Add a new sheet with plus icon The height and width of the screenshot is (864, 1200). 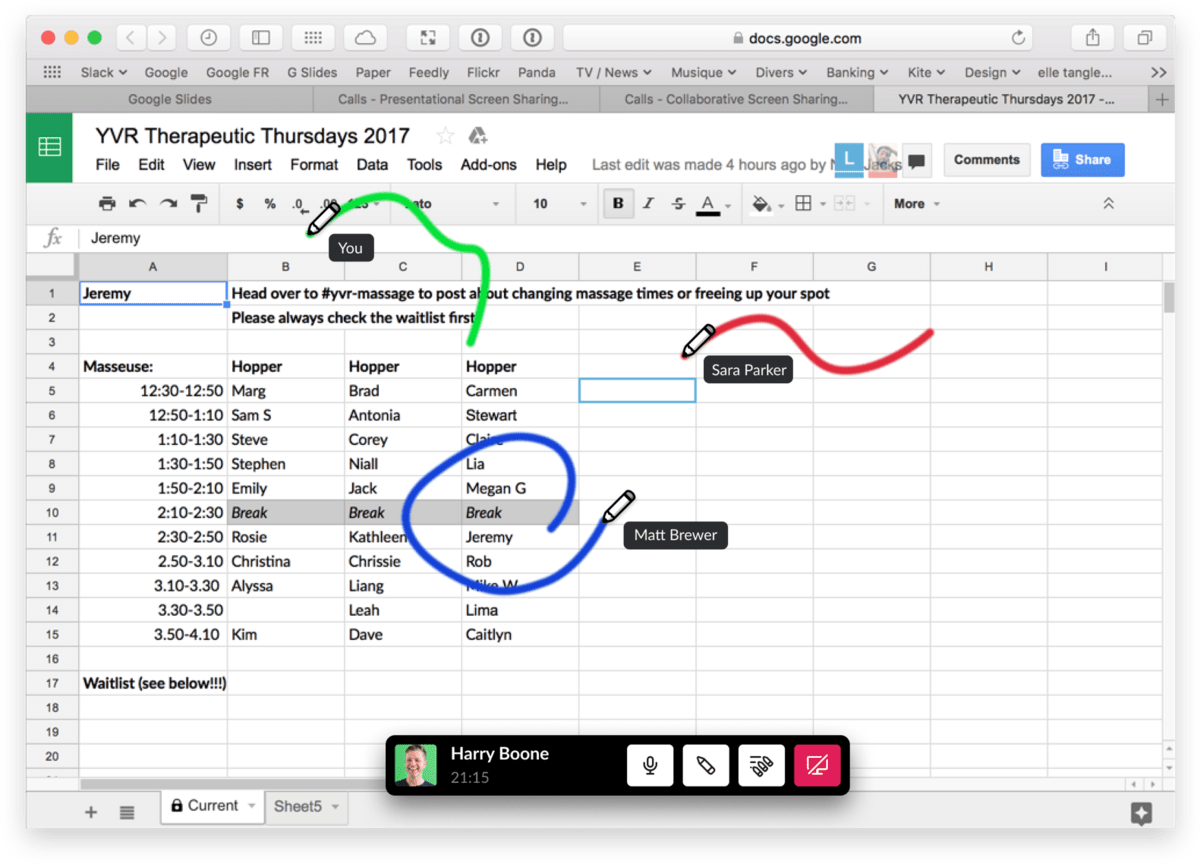[x=91, y=812]
